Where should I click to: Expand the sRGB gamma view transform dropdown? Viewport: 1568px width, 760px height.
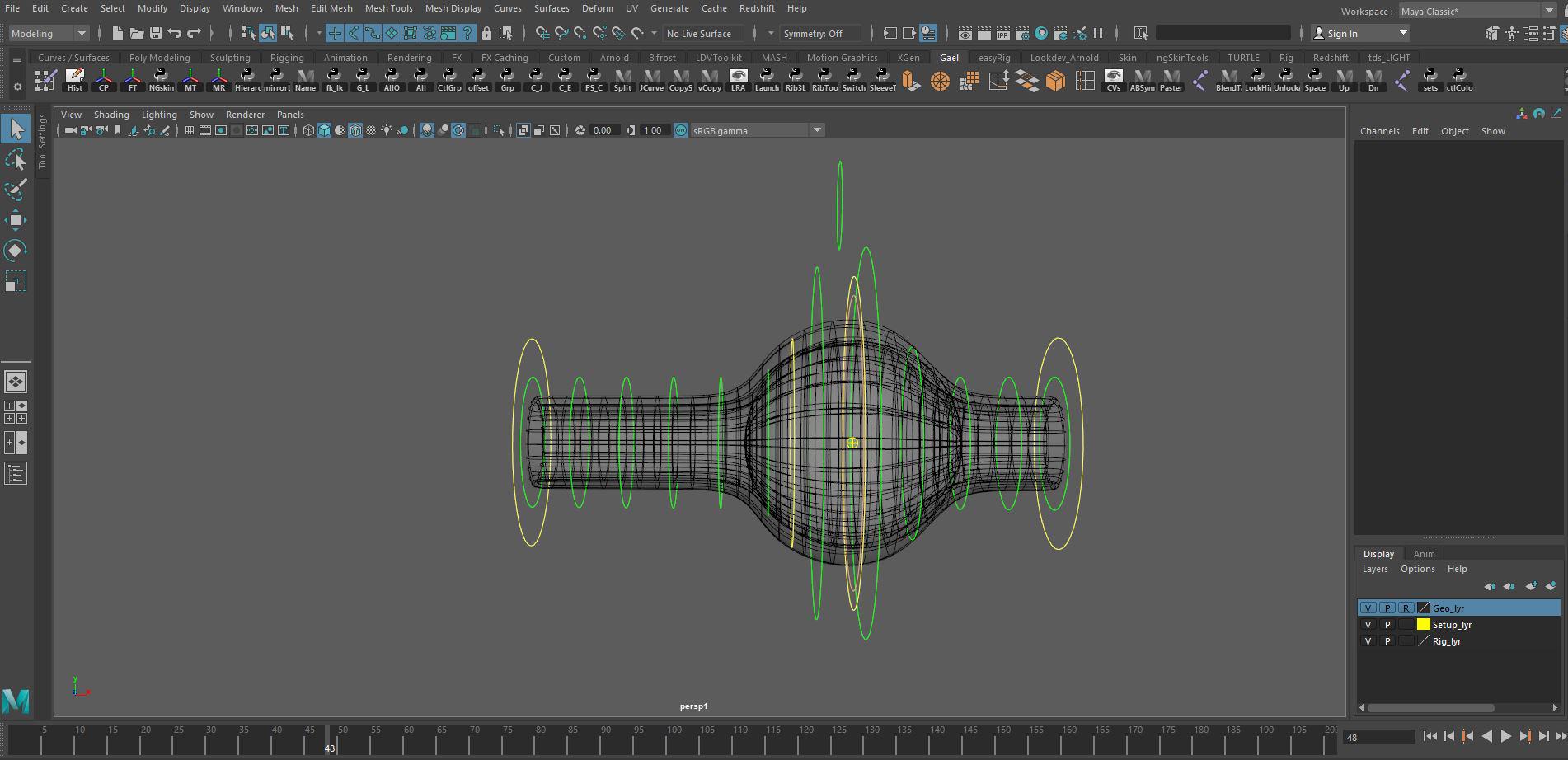[816, 130]
